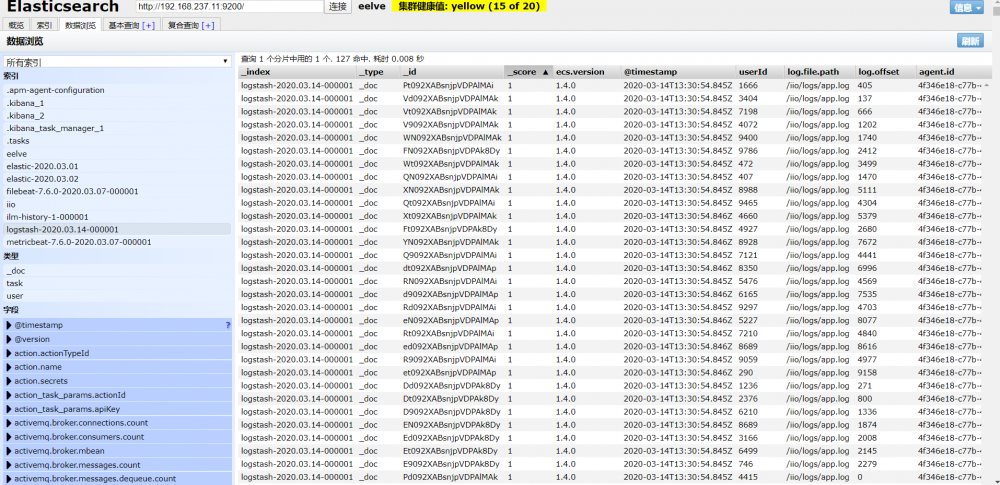Expand activemq.broker.connections.count field
Screen dimensions: 1000x485
click(9, 423)
